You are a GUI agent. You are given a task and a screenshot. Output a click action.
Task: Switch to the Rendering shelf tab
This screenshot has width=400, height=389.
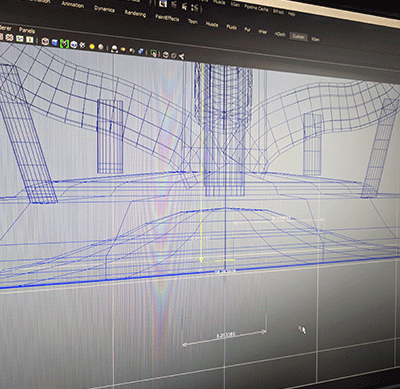[x=135, y=14]
